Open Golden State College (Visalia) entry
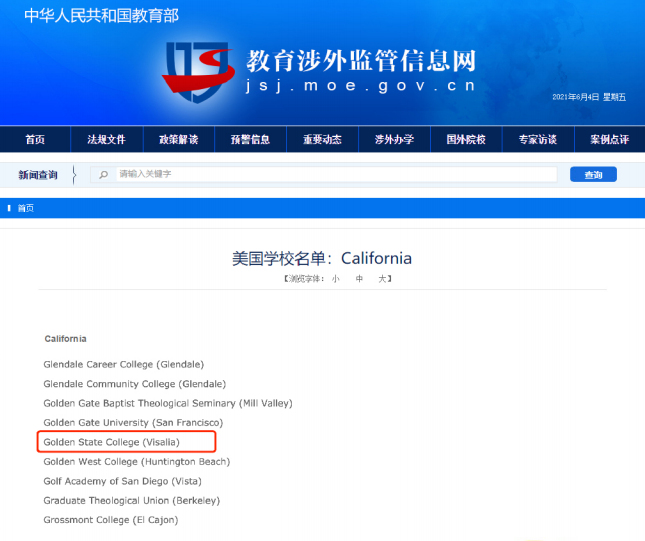Image resolution: width=645 pixels, height=541 pixels. tap(111, 442)
